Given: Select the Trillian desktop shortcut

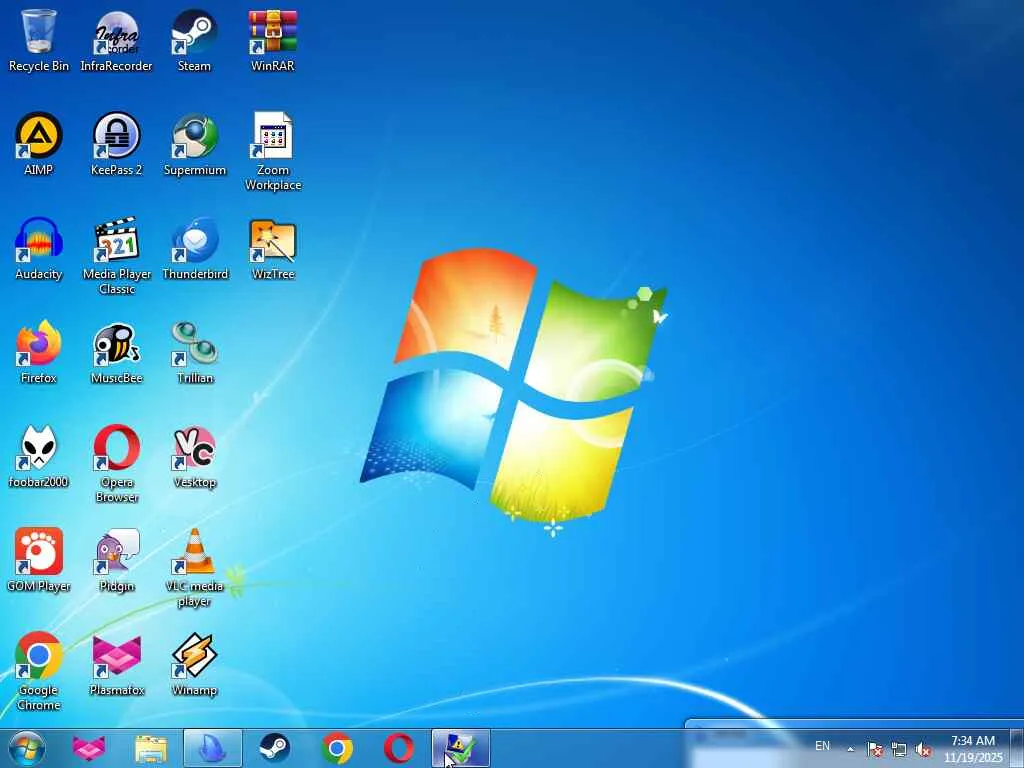Looking at the screenshot, I should tap(195, 351).
